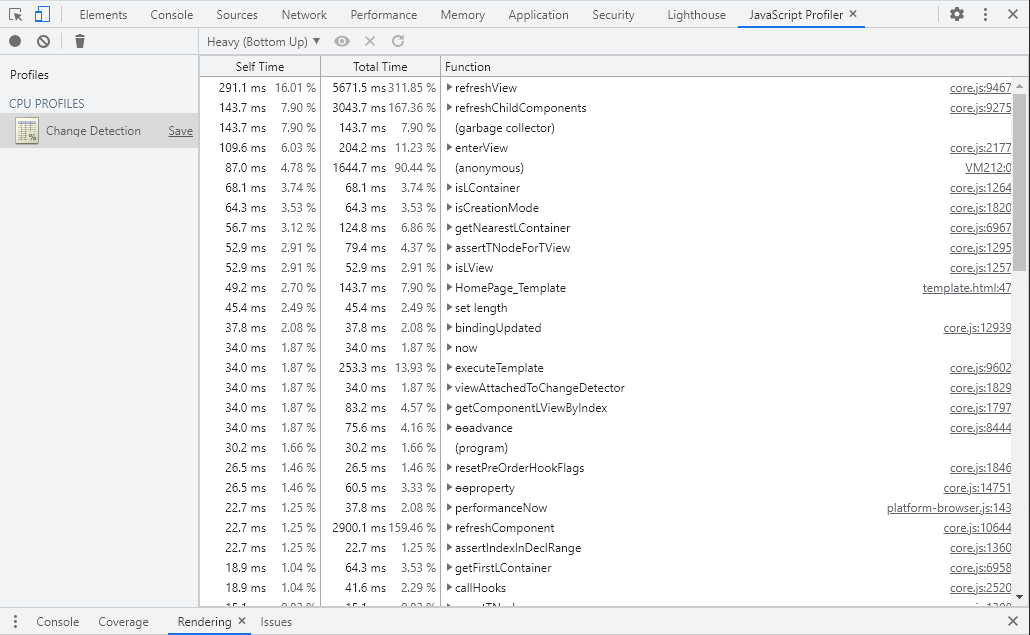Viewport: 1030px width, 635px height.
Task: Open DevTools settings via the gear icon
Action: pyautogui.click(x=956, y=14)
